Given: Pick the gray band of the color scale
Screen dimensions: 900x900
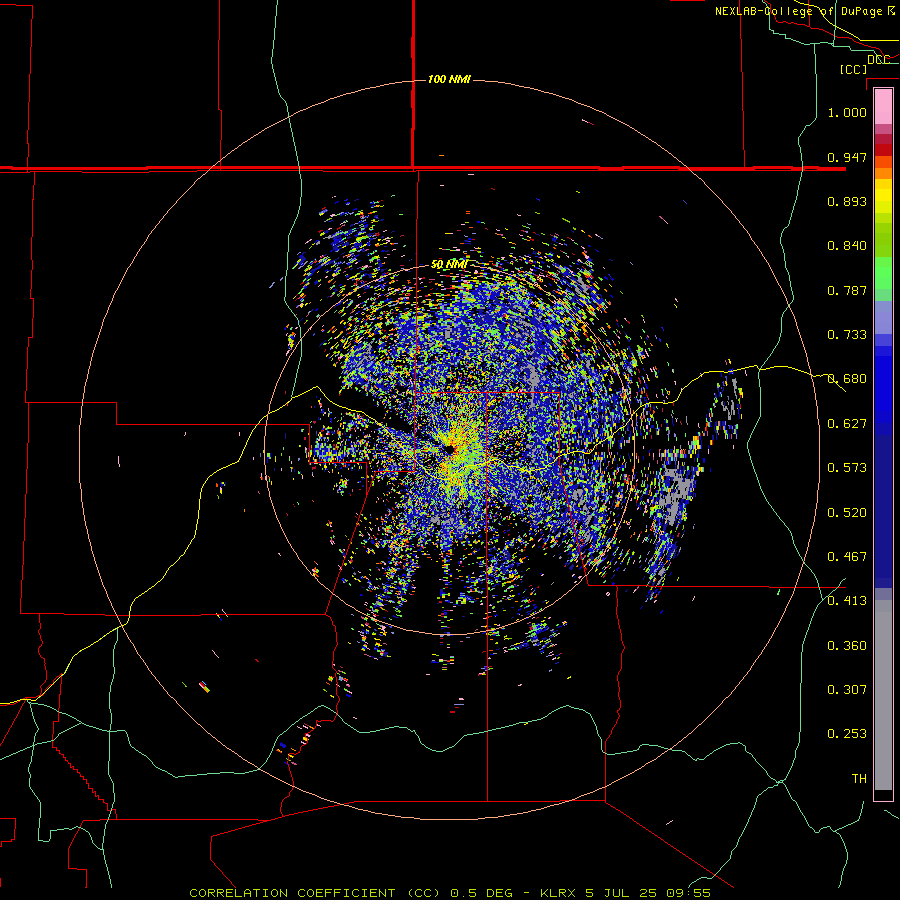Looking at the screenshot, I should [883, 695].
